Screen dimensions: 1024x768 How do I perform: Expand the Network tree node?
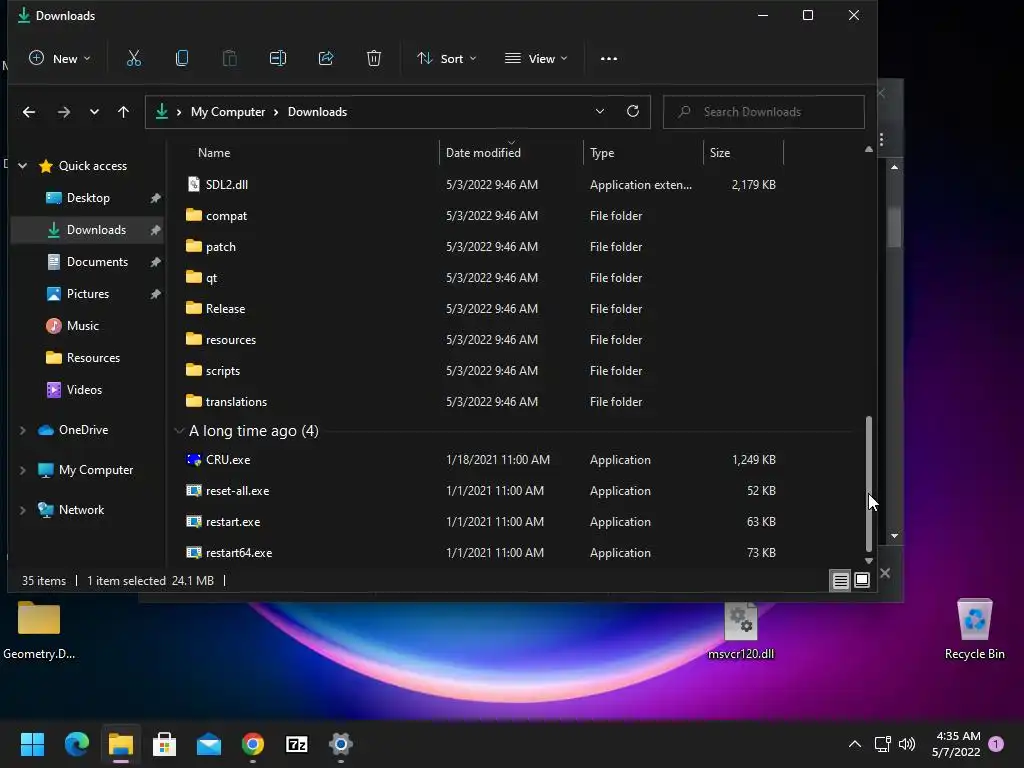(x=23, y=510)
